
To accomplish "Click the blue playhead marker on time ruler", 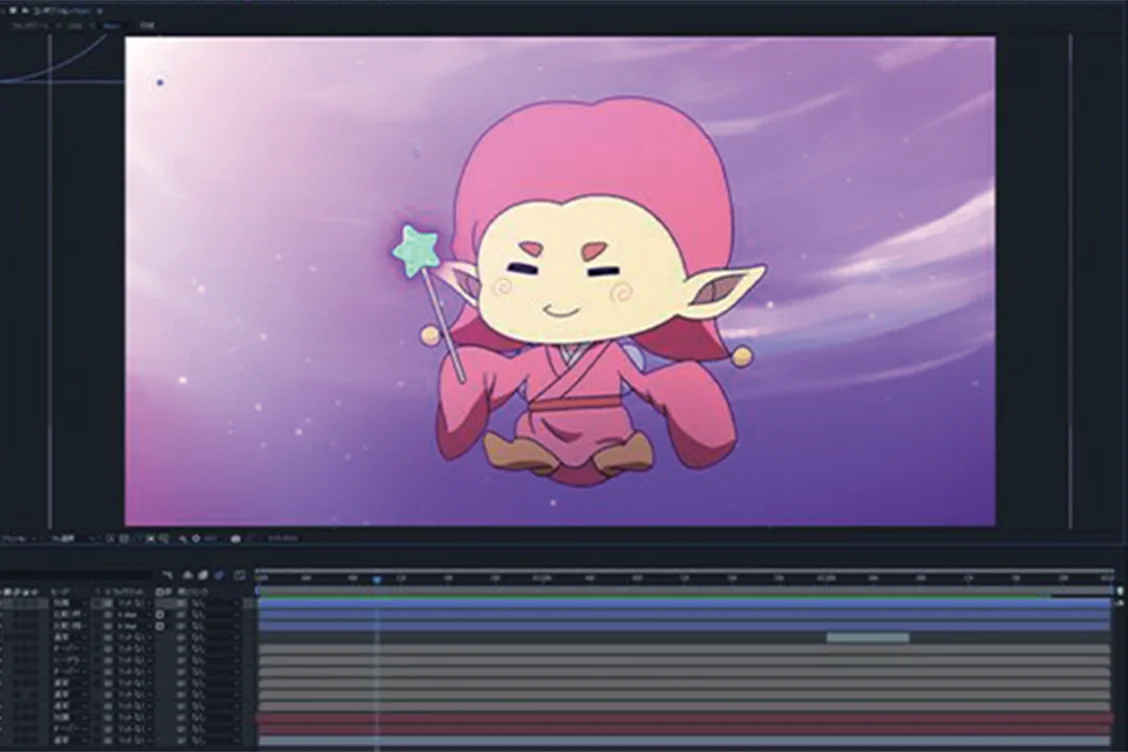I will (x=377, y=579).
